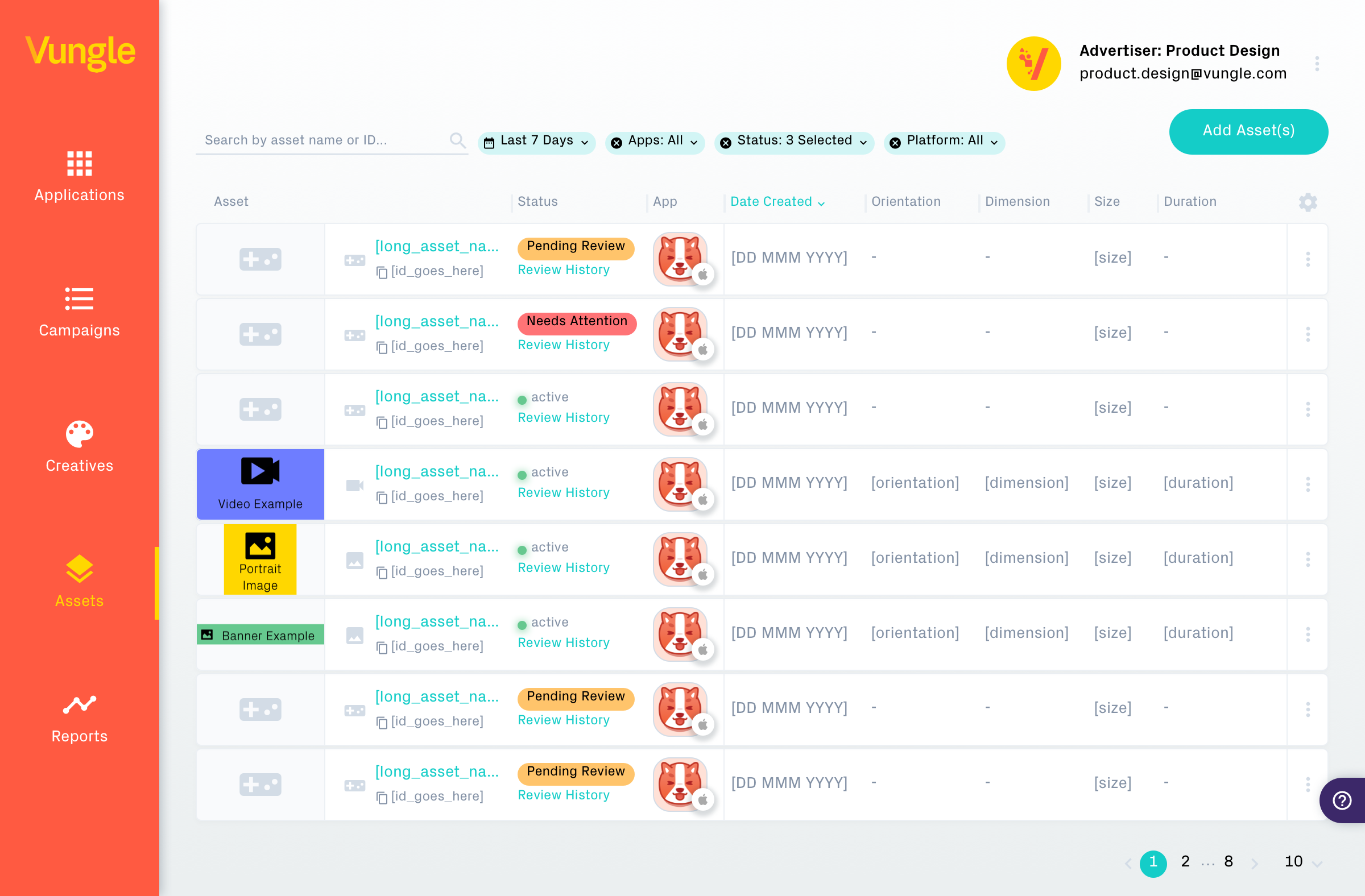Select the Assets sidebar item

click(x=79, y=582)
